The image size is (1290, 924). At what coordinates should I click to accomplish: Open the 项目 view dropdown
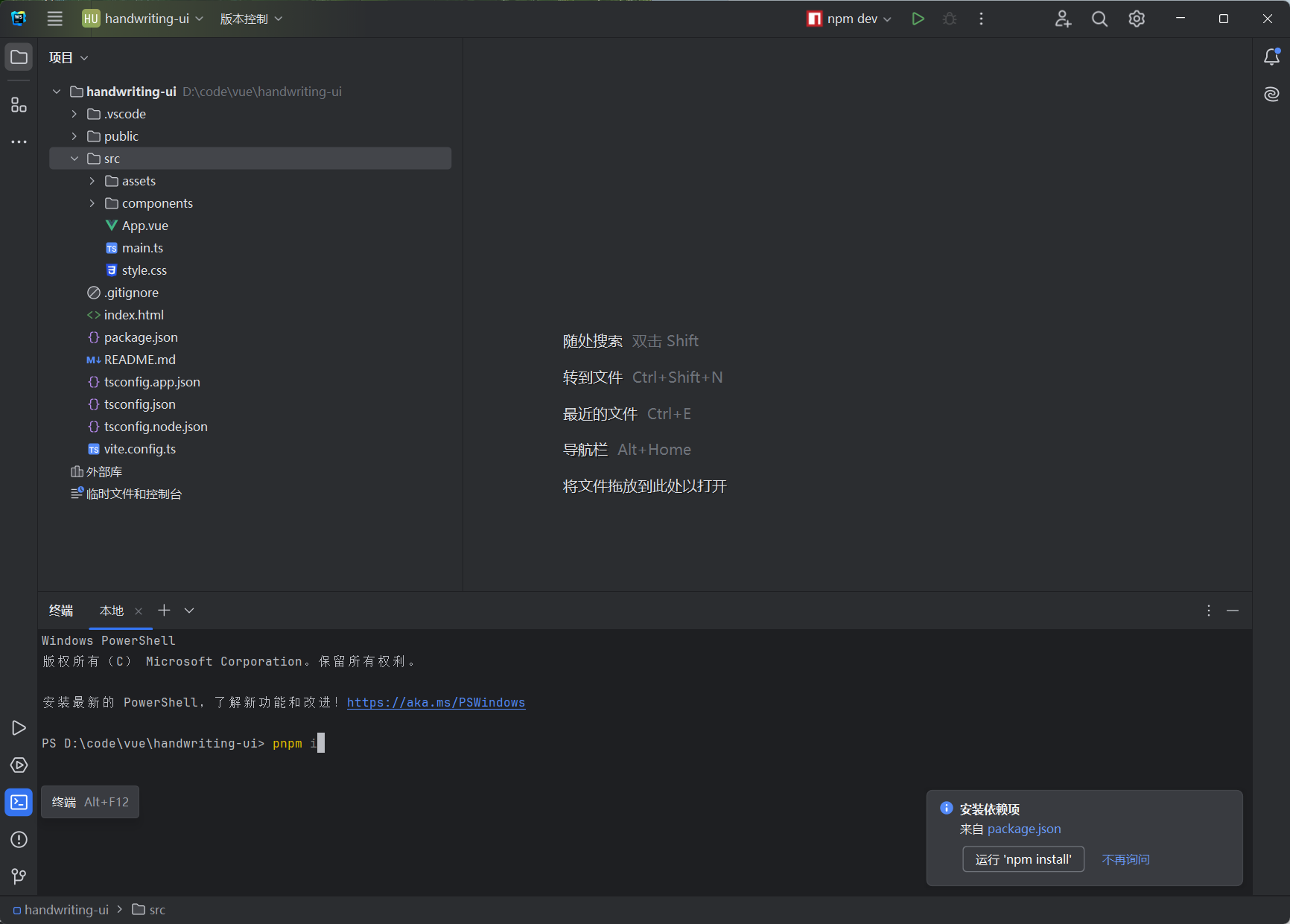coord(69,57)
